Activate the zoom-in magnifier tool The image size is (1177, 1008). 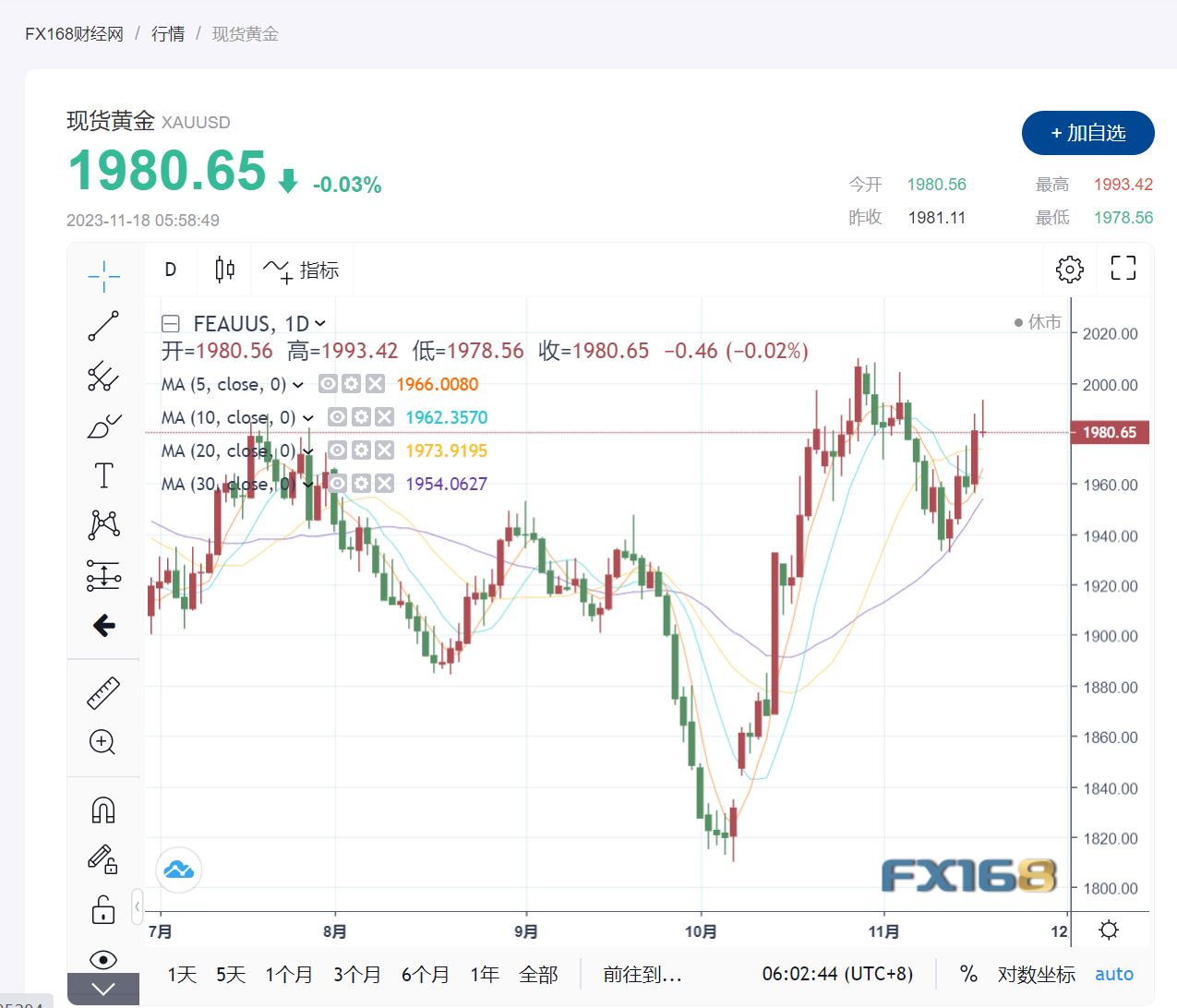(103, 743)
